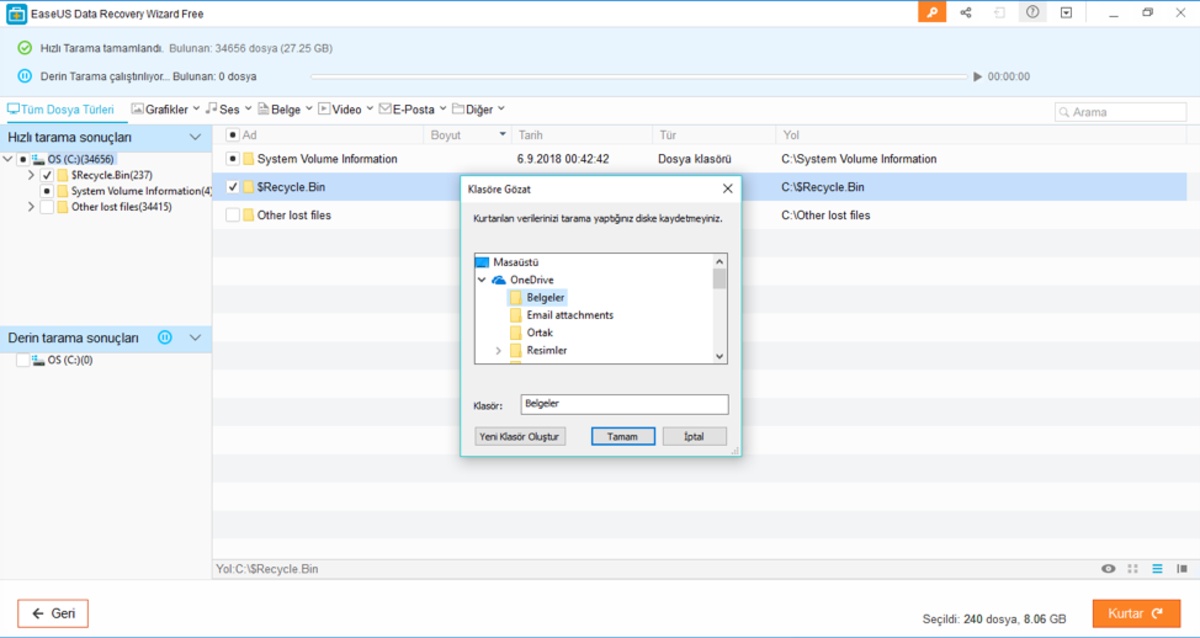Filter by Ses audio files

[x=229, y=109]
